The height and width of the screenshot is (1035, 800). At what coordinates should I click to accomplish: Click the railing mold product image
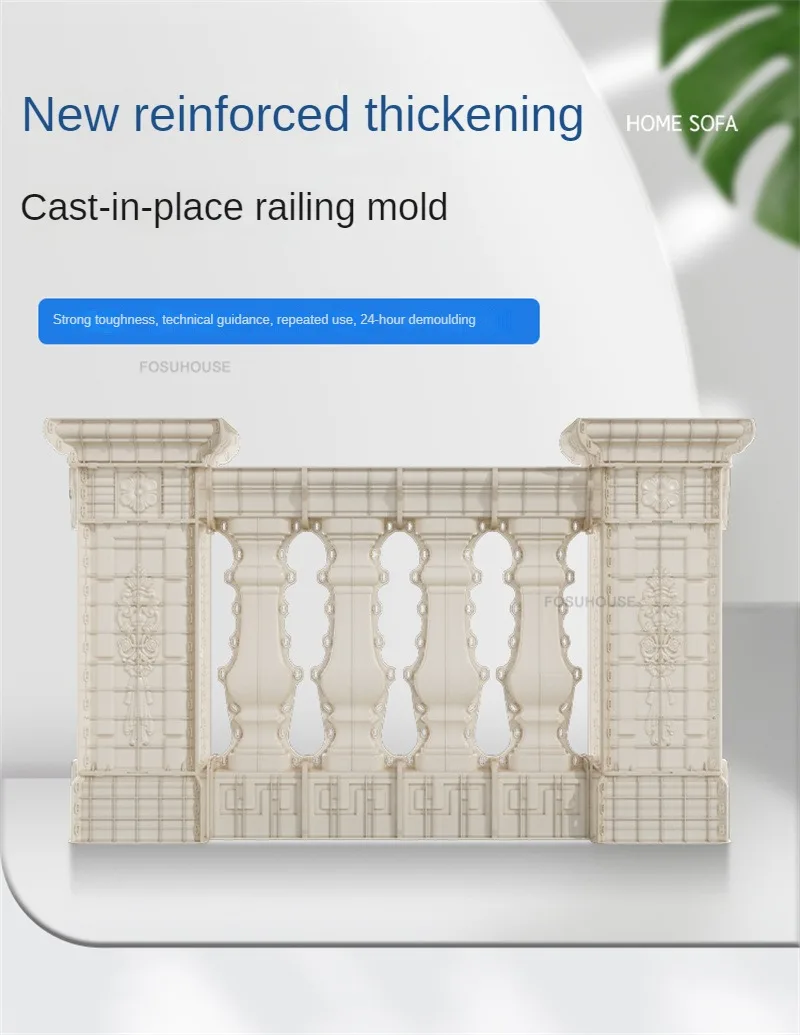399,632
